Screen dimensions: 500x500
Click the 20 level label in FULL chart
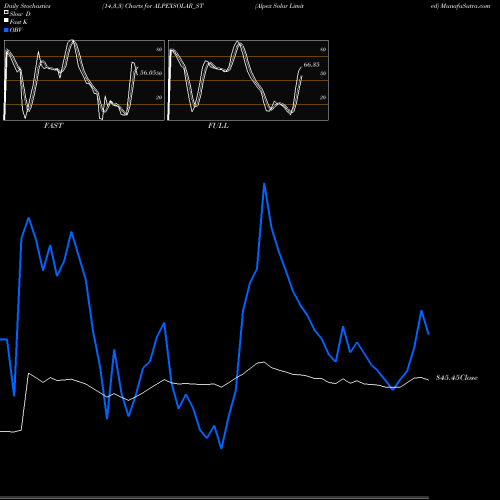click(323, 97)
